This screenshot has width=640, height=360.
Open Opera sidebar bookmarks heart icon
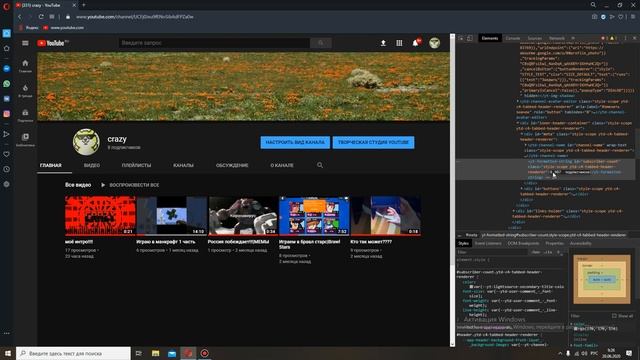7,154
